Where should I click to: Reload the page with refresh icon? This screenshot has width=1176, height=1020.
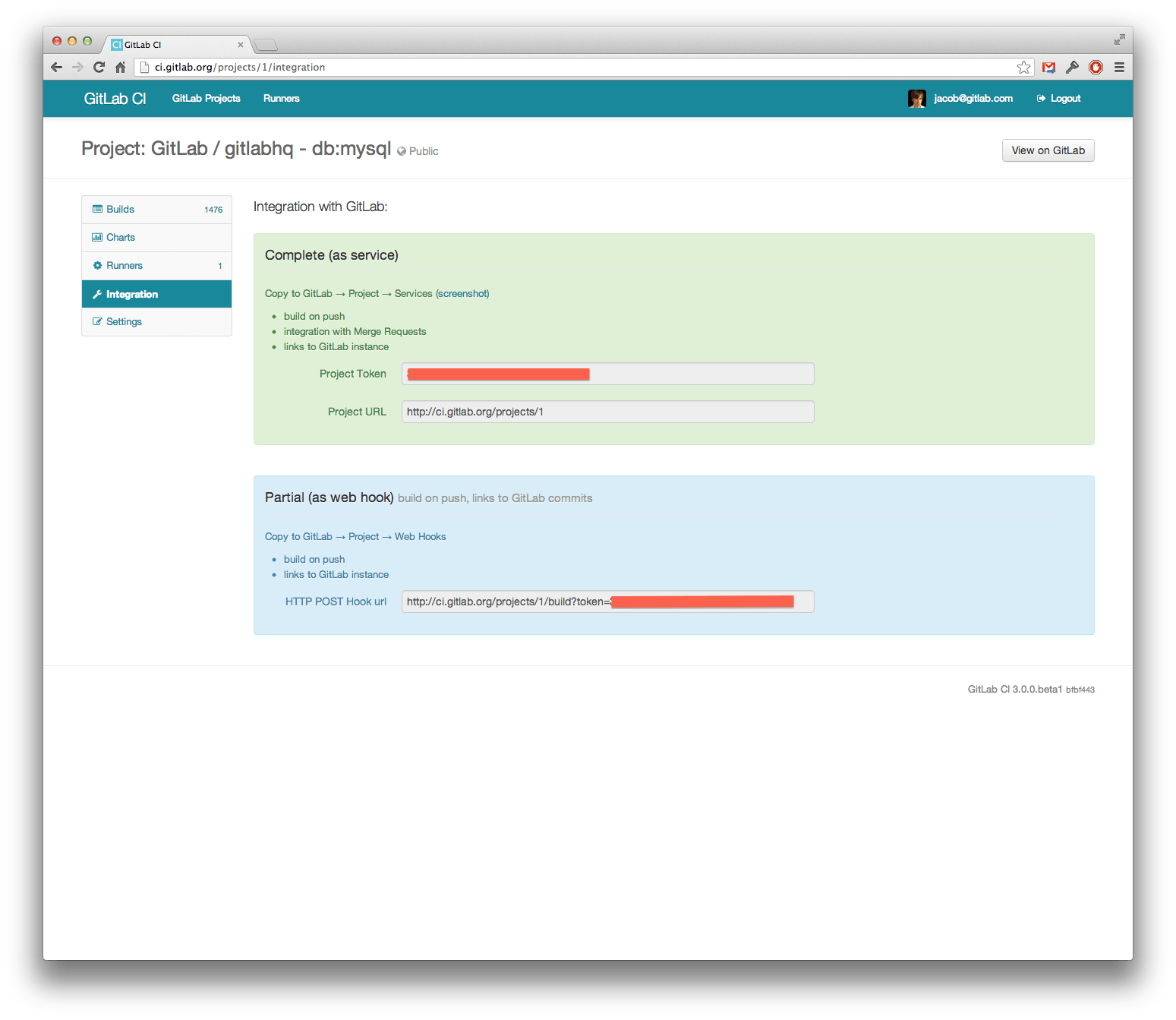pos(99,68)
